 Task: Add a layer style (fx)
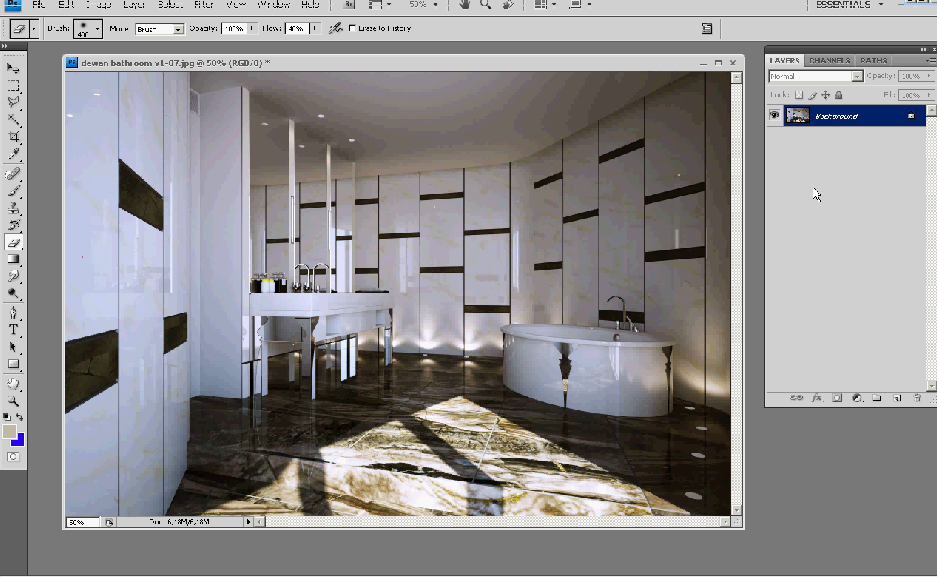[x=816, y=398]
